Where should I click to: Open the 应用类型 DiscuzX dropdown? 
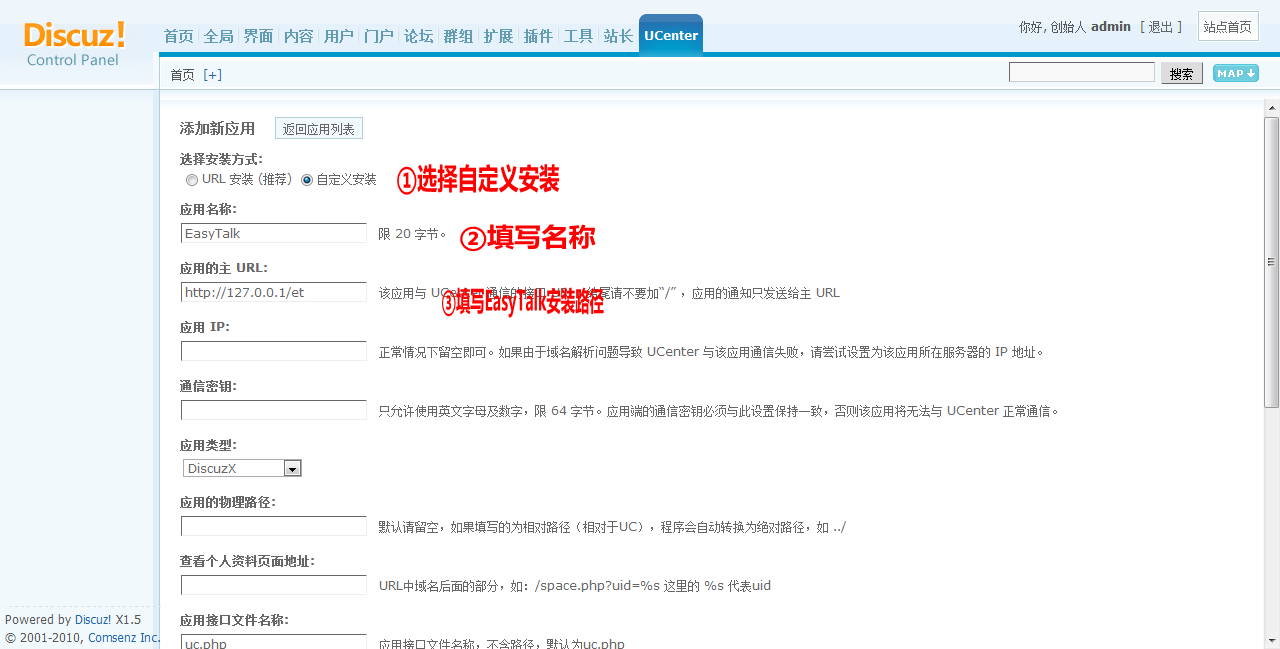242,468
